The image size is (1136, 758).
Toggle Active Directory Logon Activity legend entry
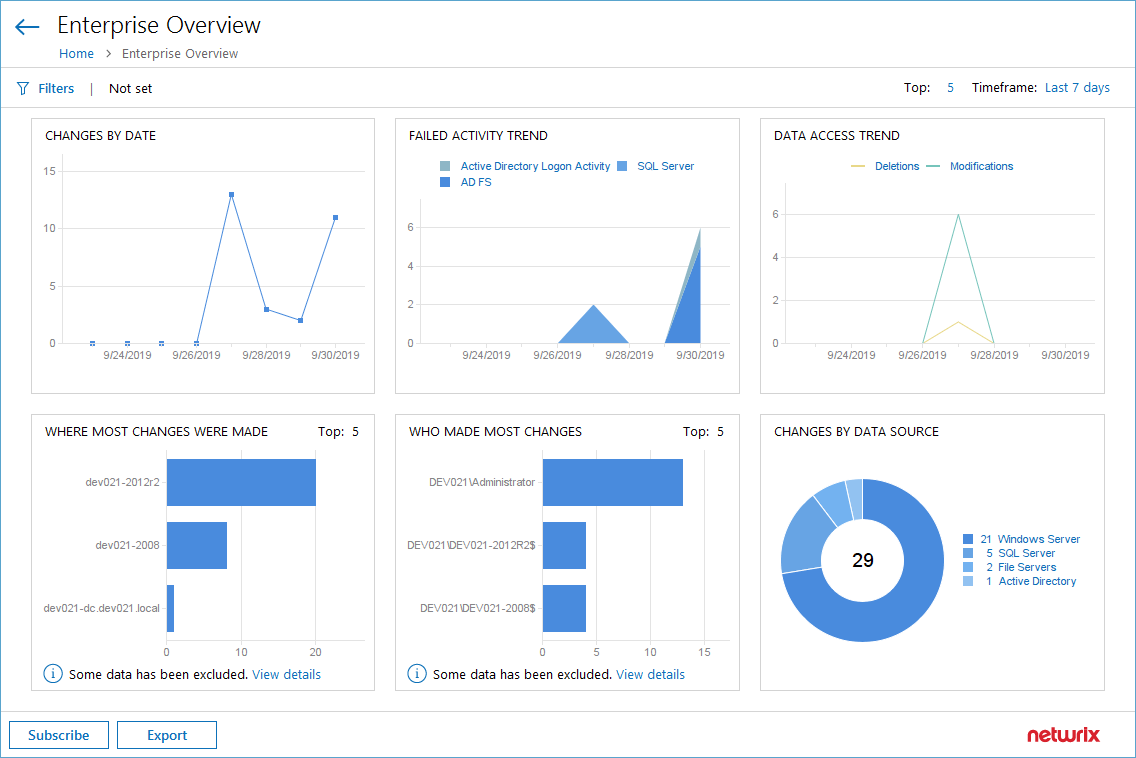[x=536, y=165]
